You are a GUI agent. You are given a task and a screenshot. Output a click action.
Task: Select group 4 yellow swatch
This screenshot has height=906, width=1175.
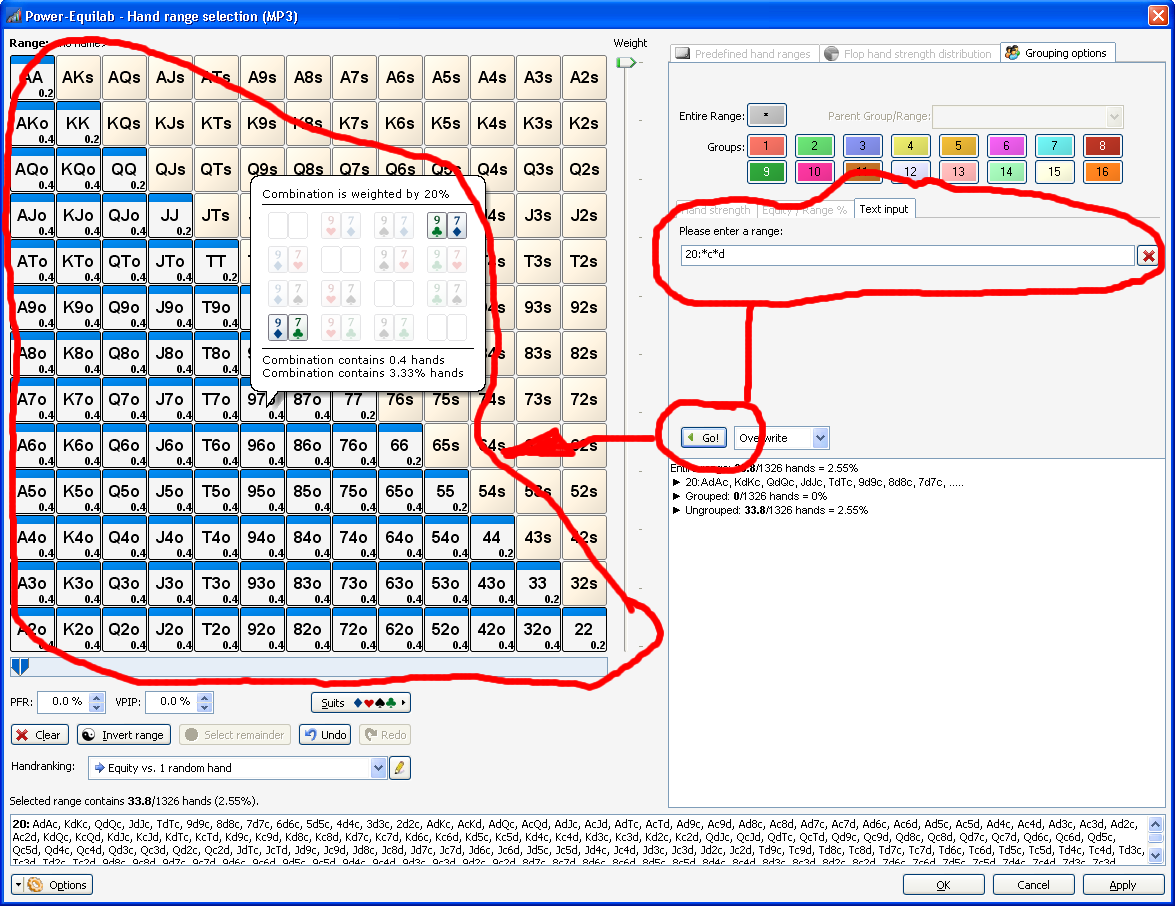(x=910, y=146)
